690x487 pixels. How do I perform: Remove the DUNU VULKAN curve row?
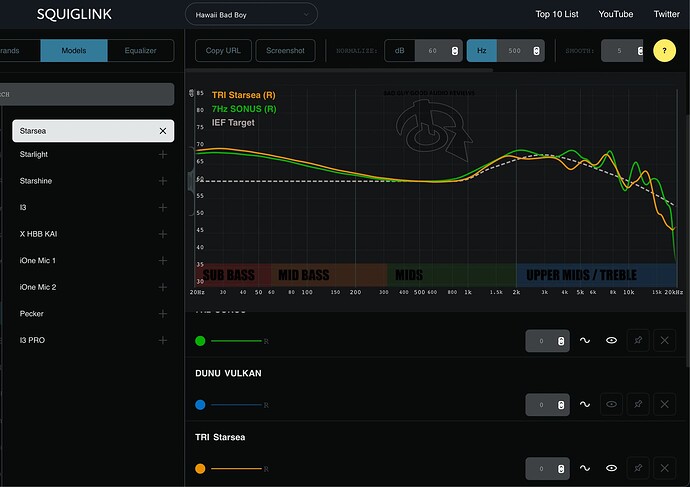(x=664, y=404)
